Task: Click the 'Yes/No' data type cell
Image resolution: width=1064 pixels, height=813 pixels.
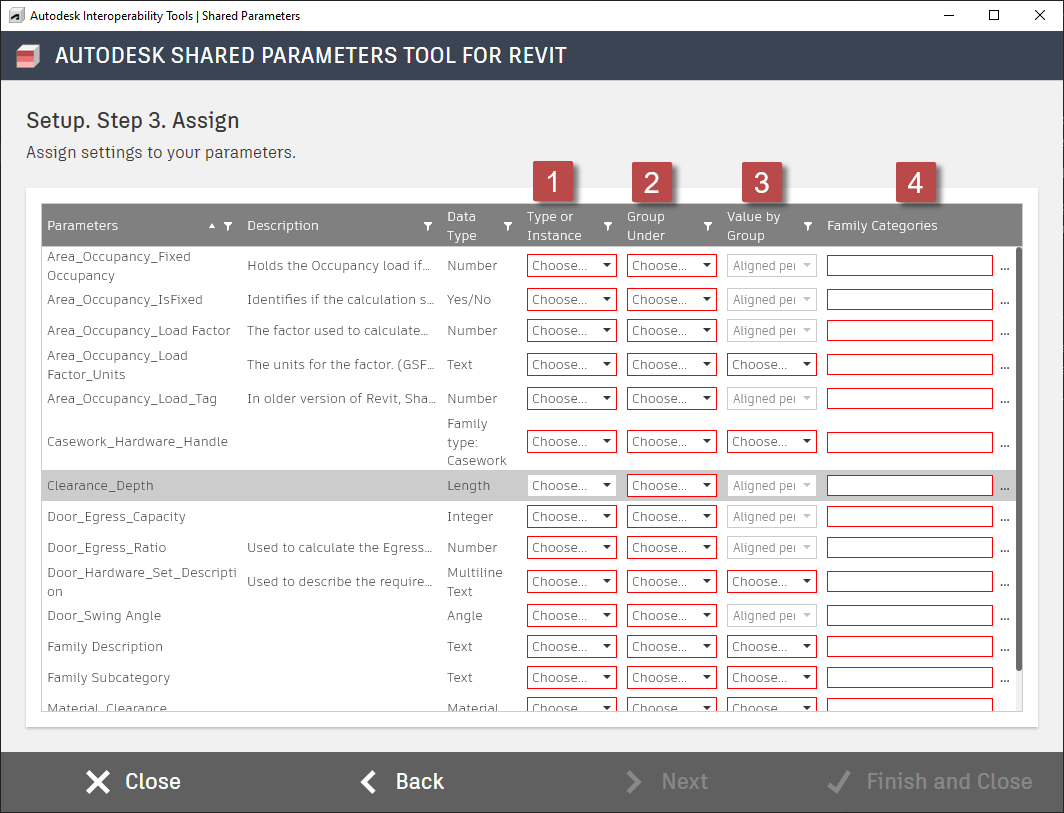Action: pos(469,299)
